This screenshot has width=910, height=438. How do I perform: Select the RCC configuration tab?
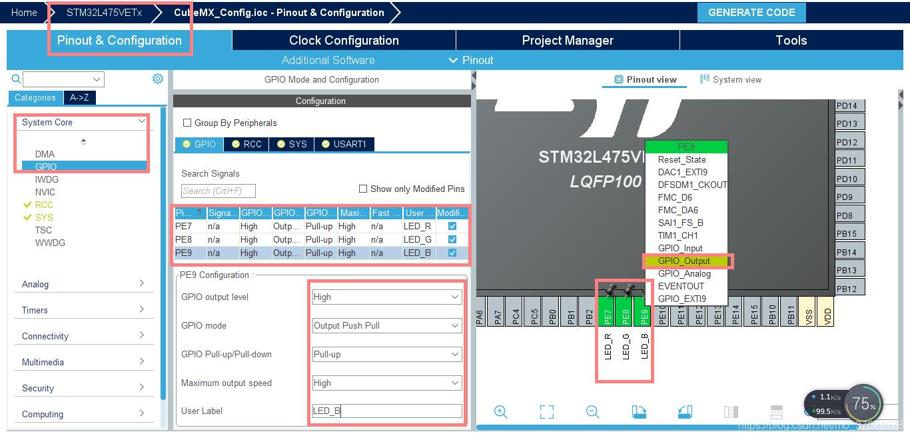[247, 144]
